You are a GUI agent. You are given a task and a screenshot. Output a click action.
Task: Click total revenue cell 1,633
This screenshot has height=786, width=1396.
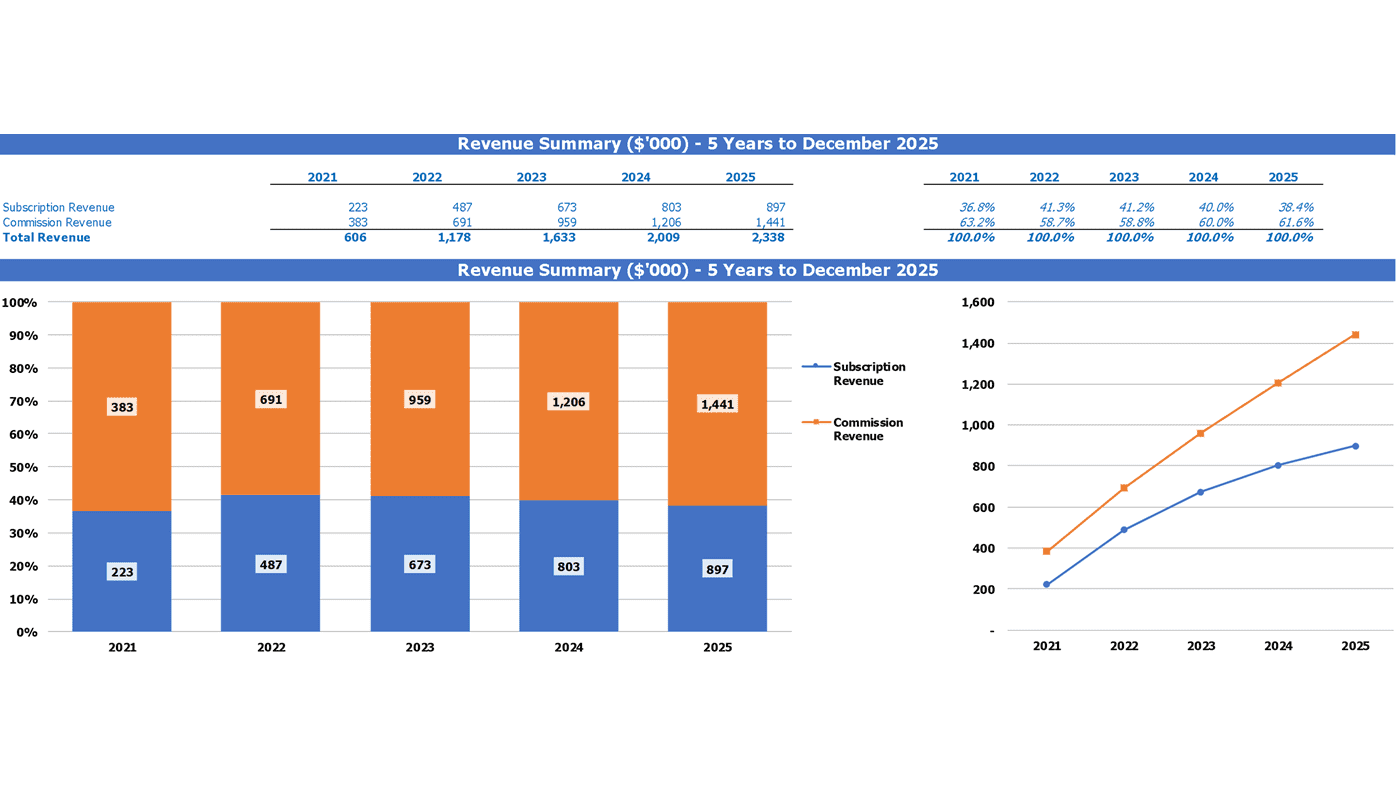(x=558, y=237)
